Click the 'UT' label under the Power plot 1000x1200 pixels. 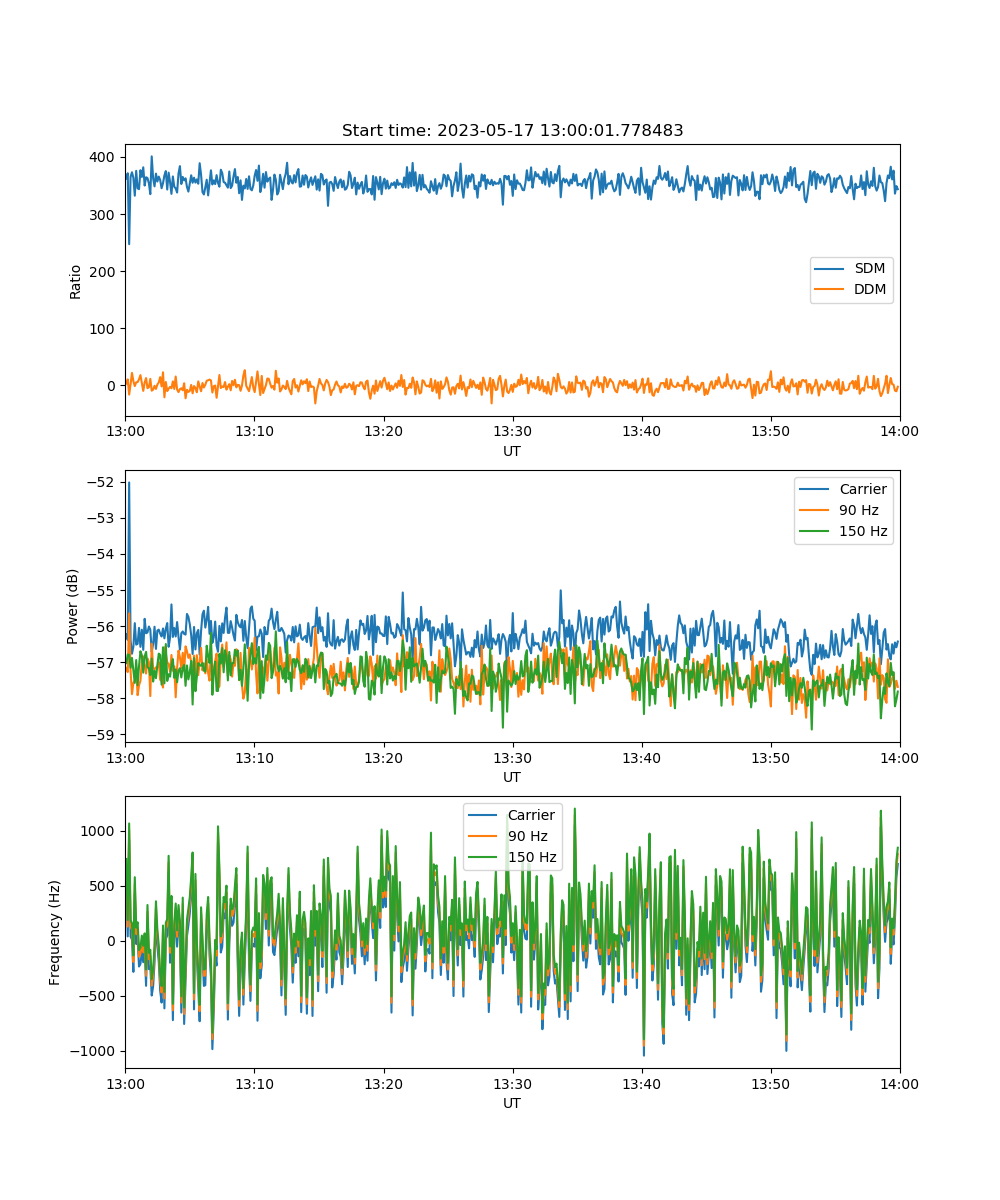tap(512, 777)
